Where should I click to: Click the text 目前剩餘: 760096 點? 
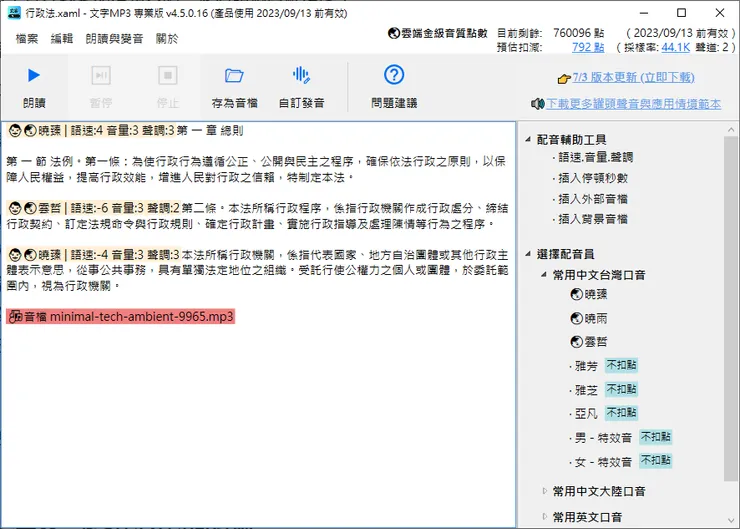click(550, 33)
